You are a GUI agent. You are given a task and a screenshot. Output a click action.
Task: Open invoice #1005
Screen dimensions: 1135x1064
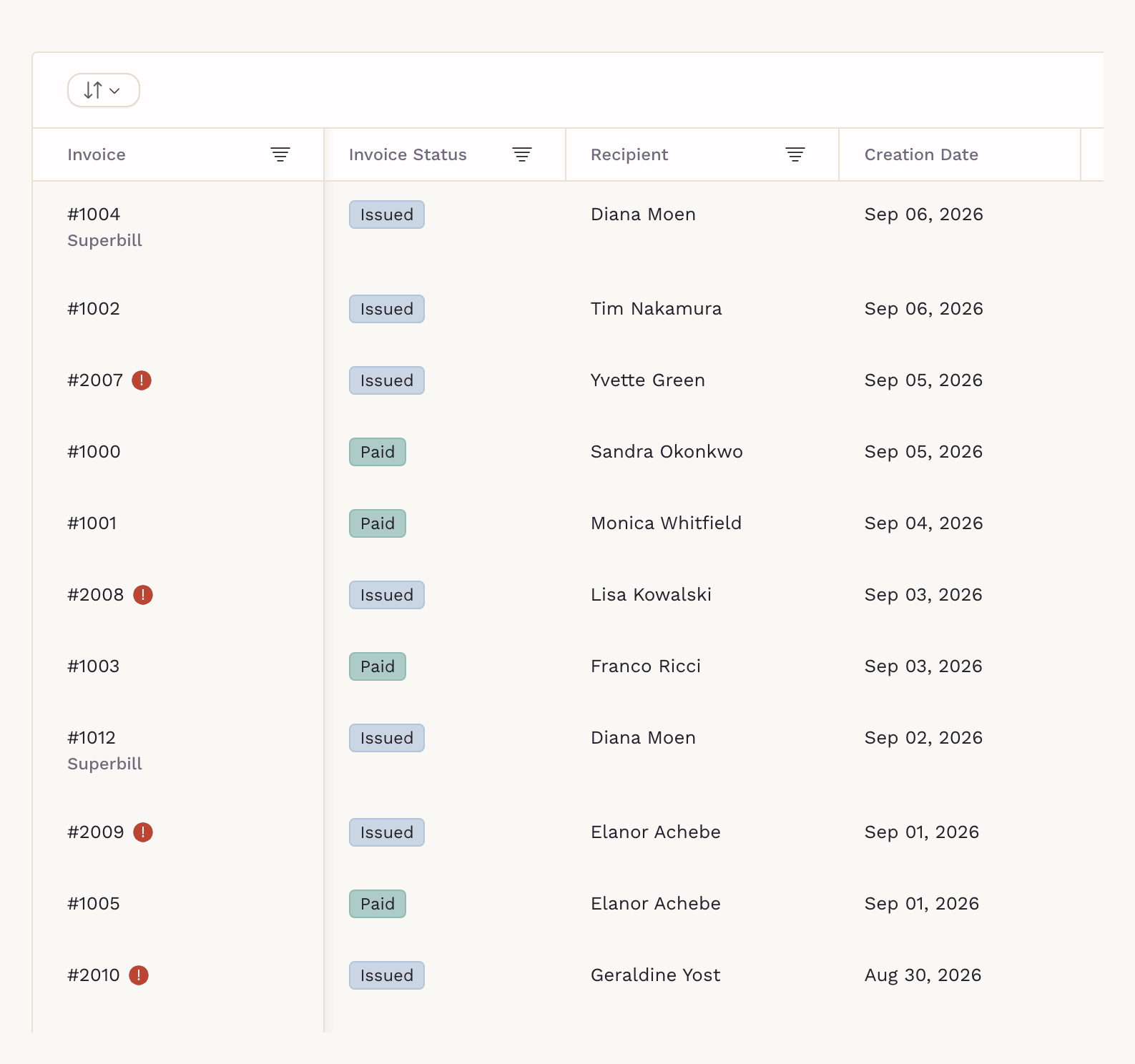(94, 904)
